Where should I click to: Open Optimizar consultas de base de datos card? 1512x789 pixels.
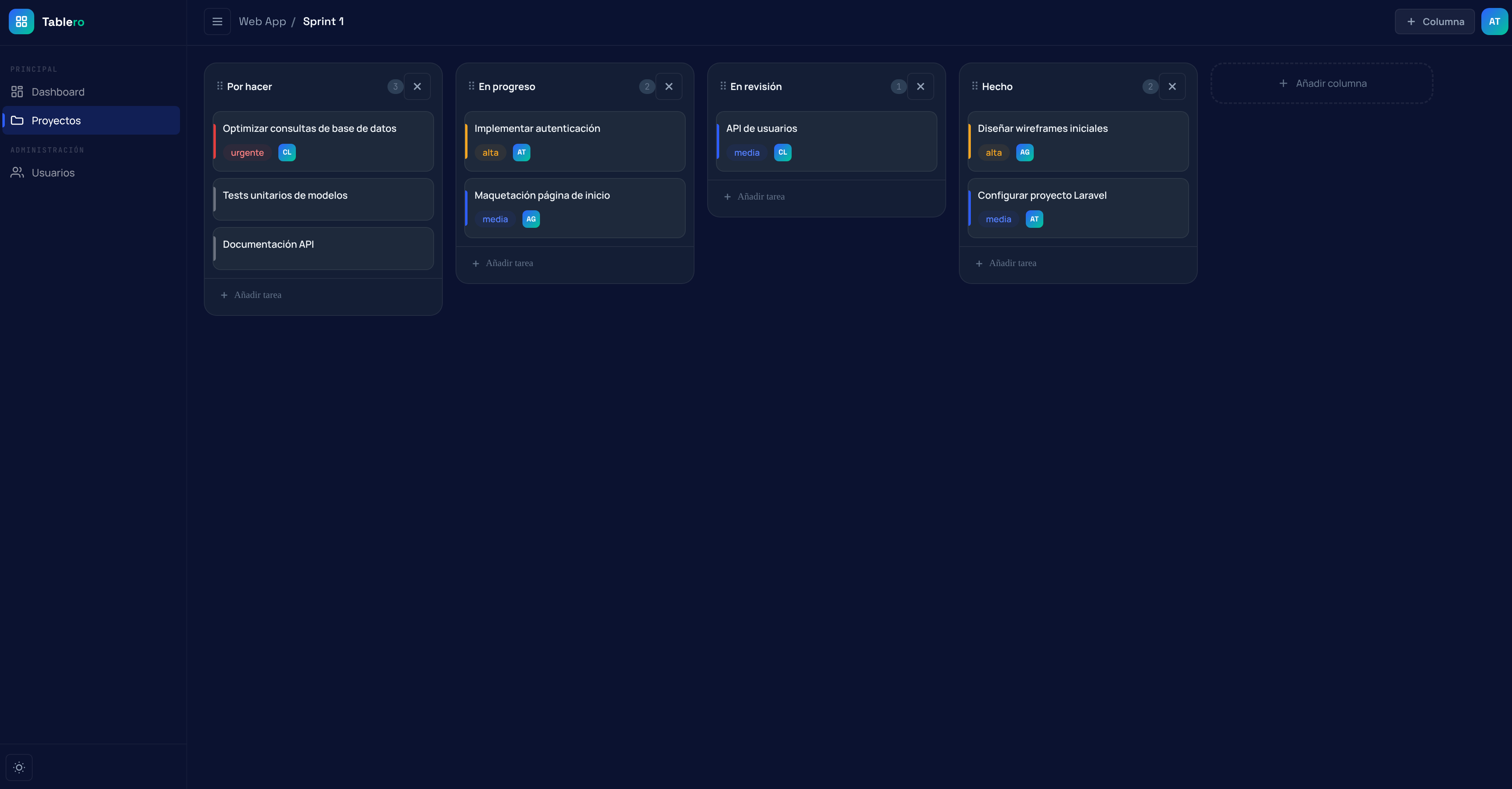point(323,141)
